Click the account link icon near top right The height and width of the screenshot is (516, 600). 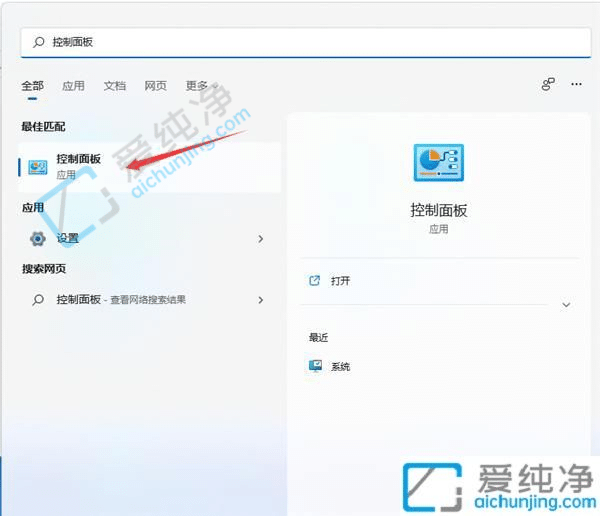tap(548, 84)
